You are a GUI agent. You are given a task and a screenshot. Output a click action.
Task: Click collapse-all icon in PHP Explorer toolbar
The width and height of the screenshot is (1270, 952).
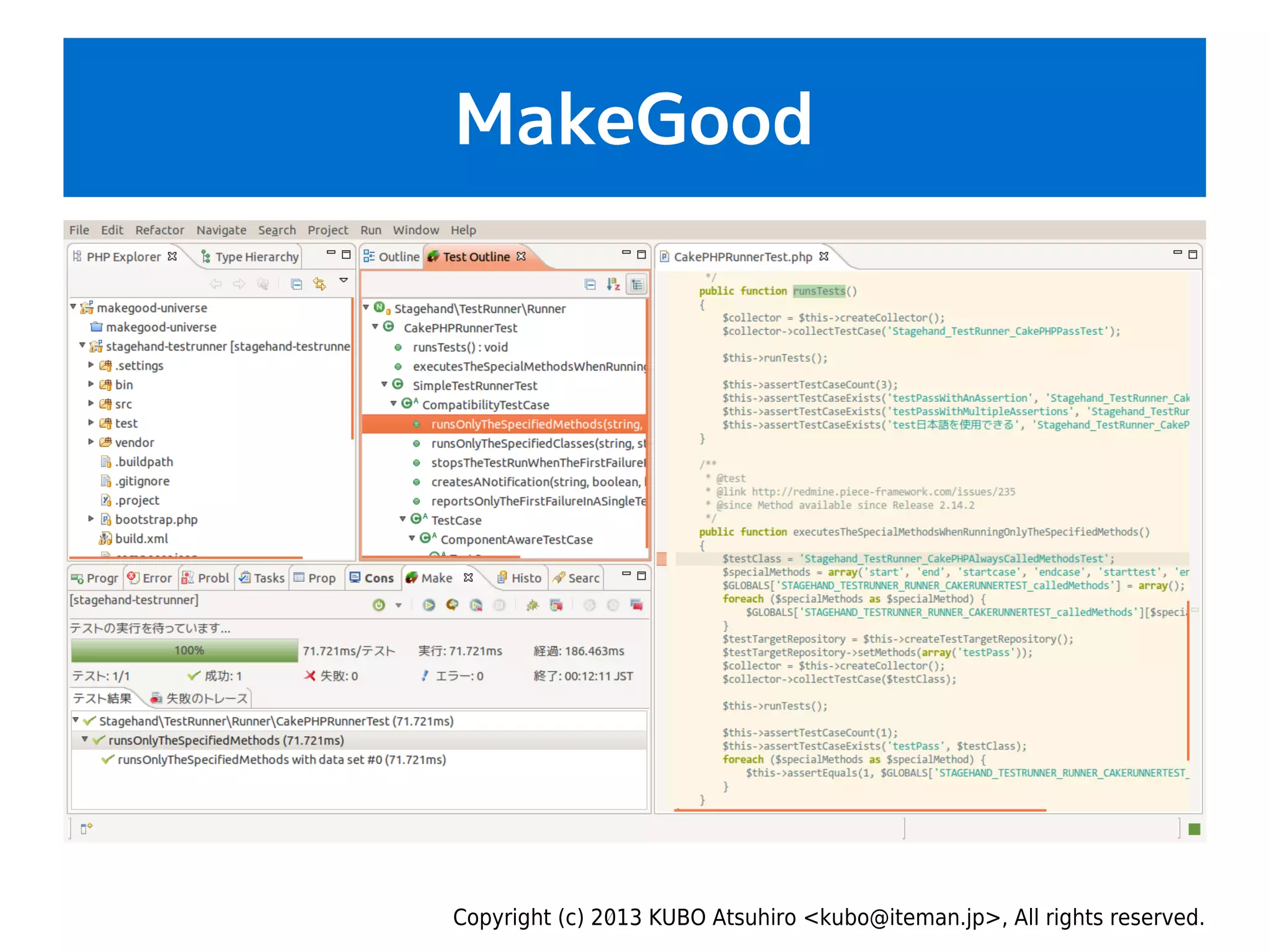(296, 284)
